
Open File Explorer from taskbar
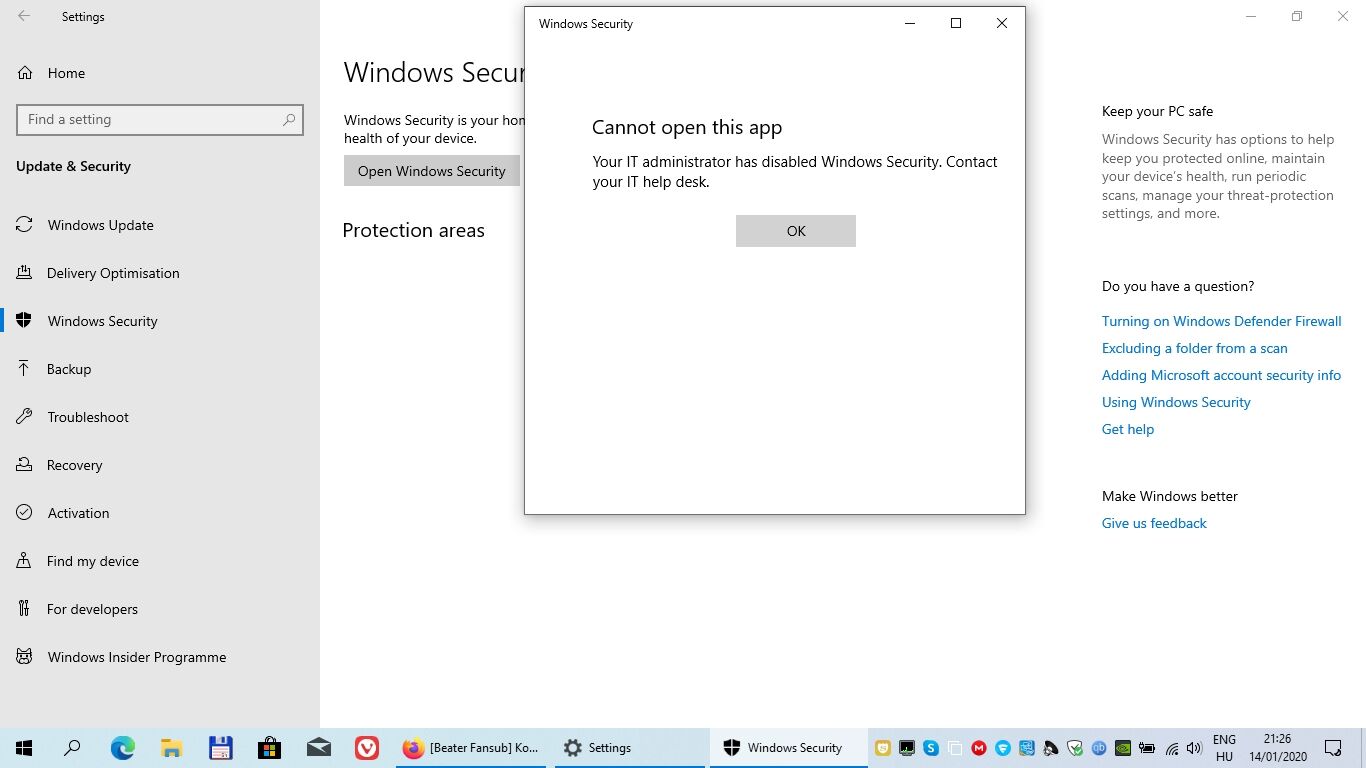pos(171,748)
